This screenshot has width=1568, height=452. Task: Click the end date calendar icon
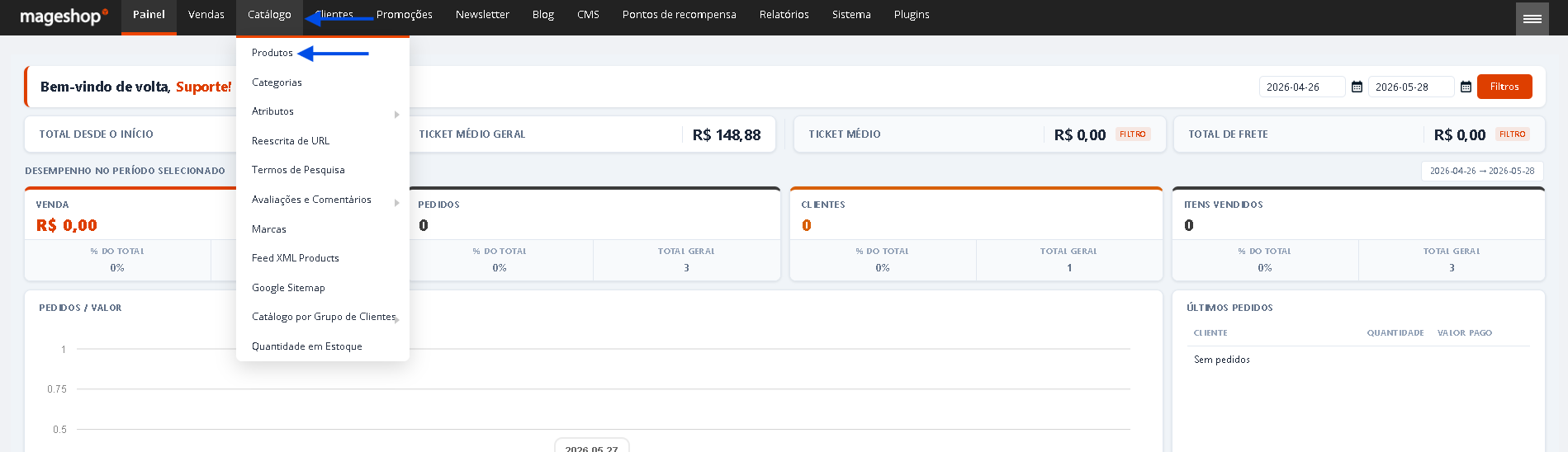click(1466, 87)
